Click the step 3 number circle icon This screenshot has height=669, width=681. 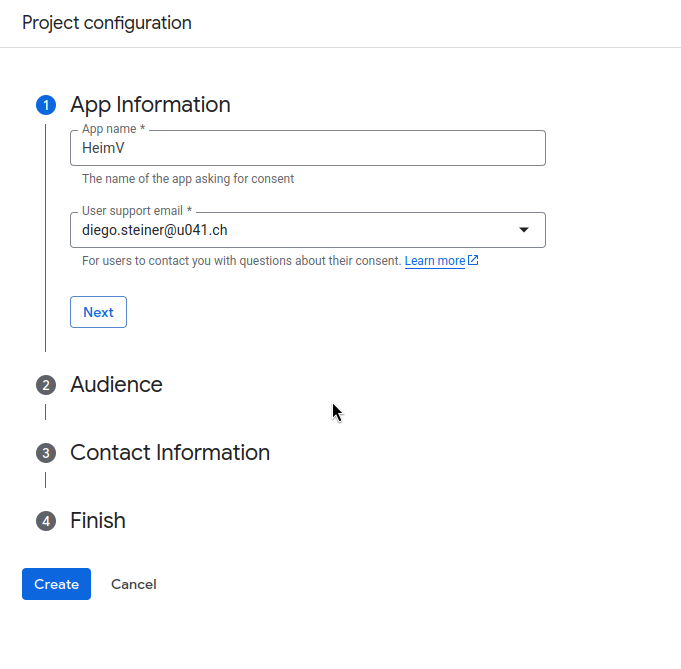pyautogui.click(x=46, y=453)
